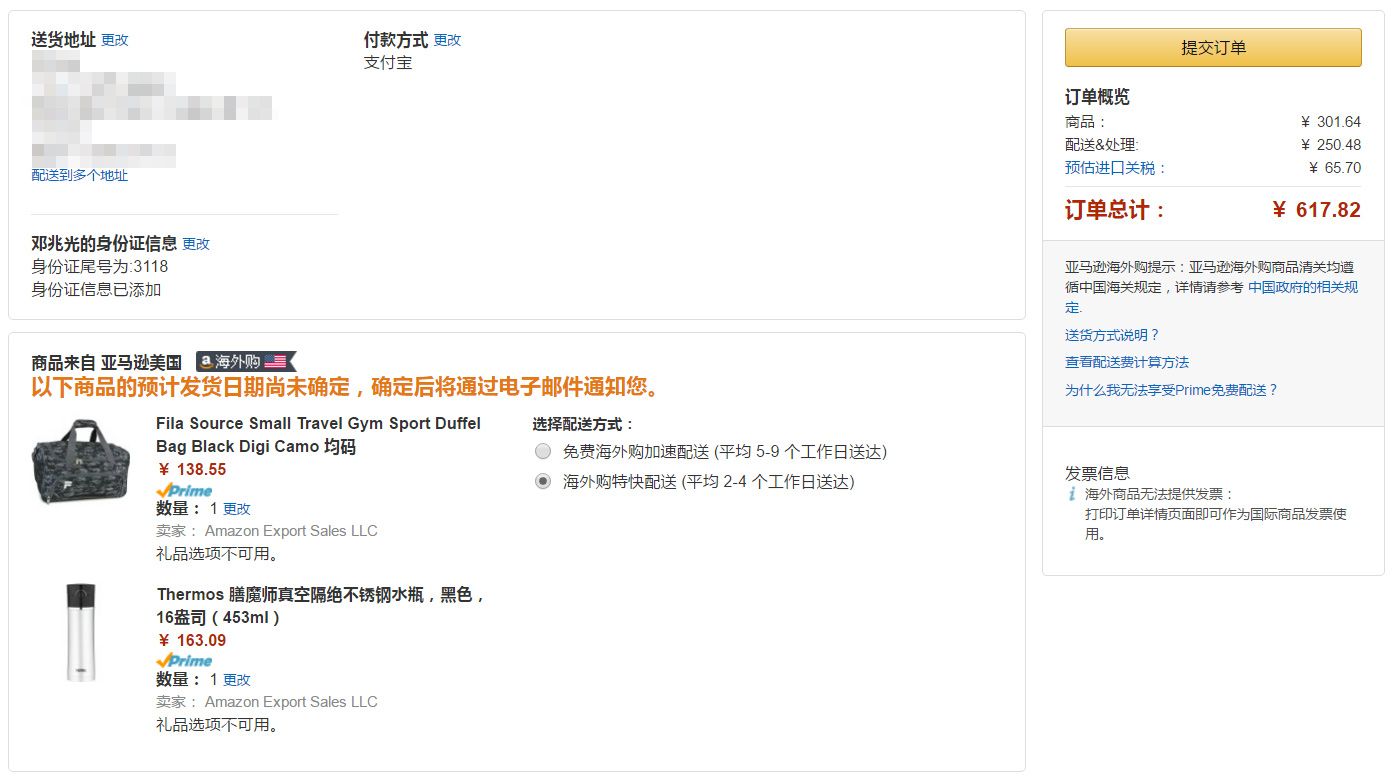Click the Thermos bottle product image
The height and width of the screenshot is (776, 1392).
tap(80, 633)
